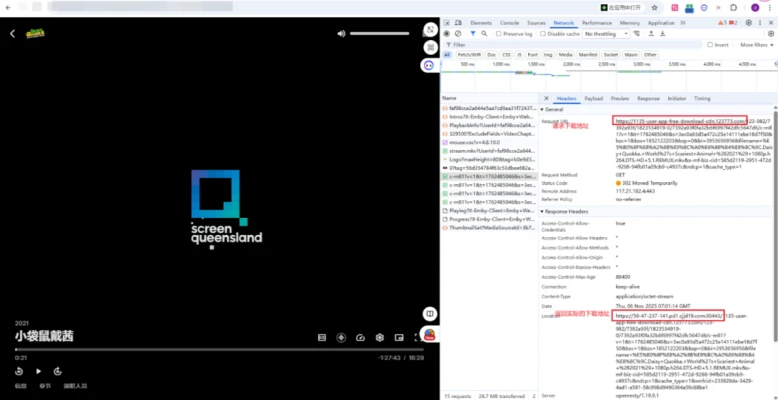This screenshot has height=401, width=779.
Task: Open the More filters dropdown
Action: [x=757, y=45]
